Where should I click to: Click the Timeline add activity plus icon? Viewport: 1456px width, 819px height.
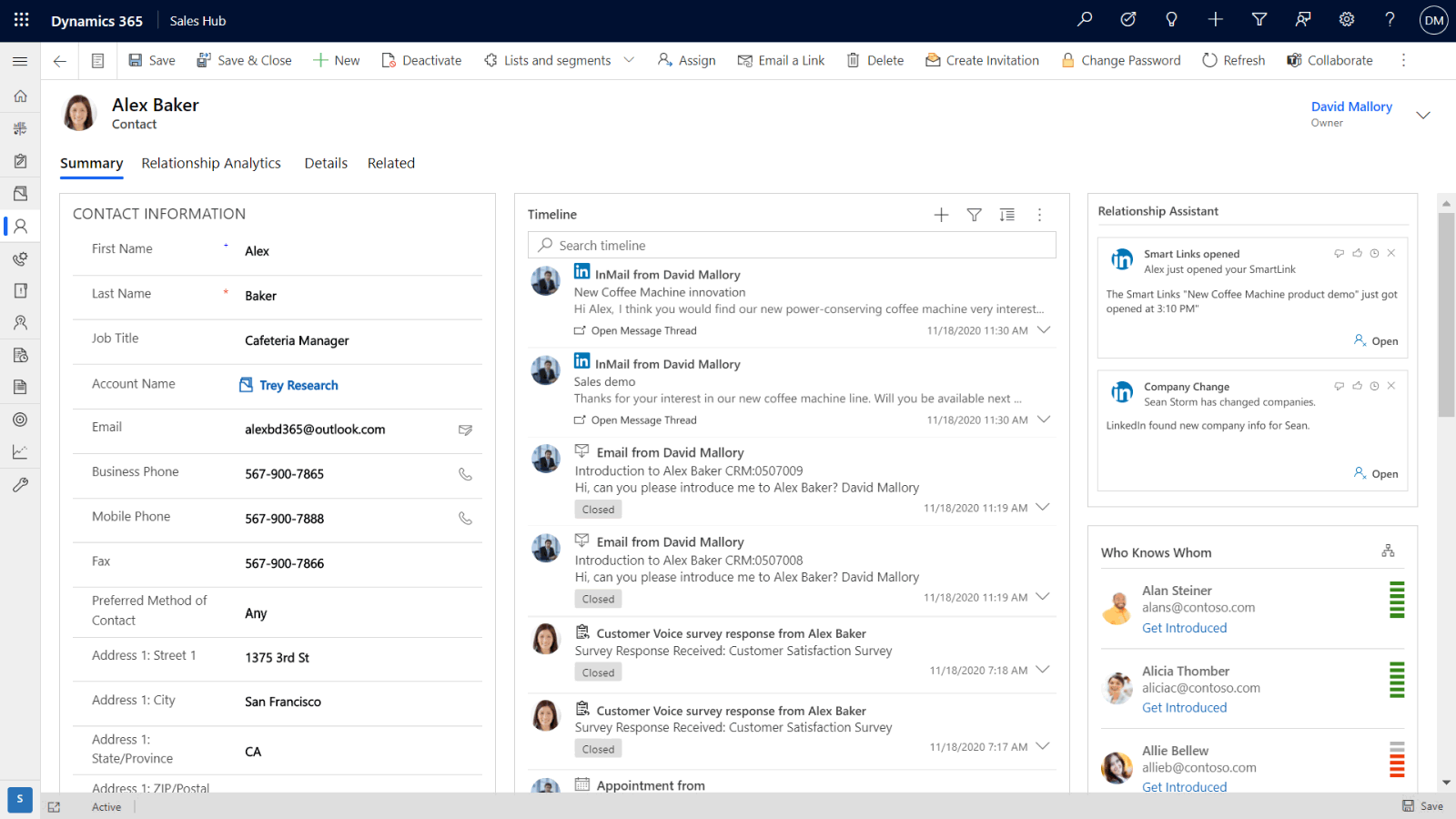click(941, 215)
